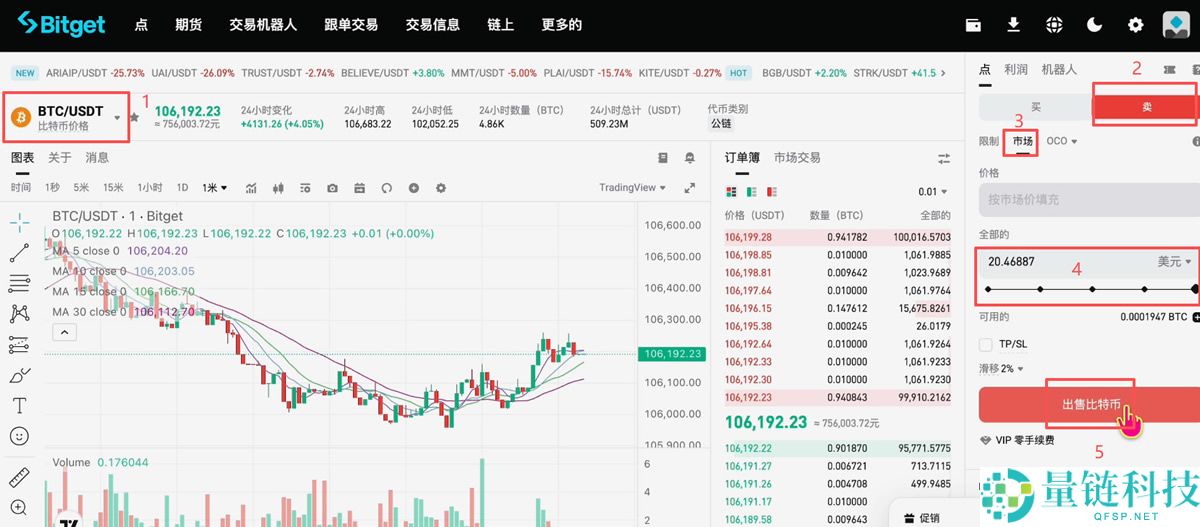Select the forecasting and measurement tool

[x=19, y=345]
